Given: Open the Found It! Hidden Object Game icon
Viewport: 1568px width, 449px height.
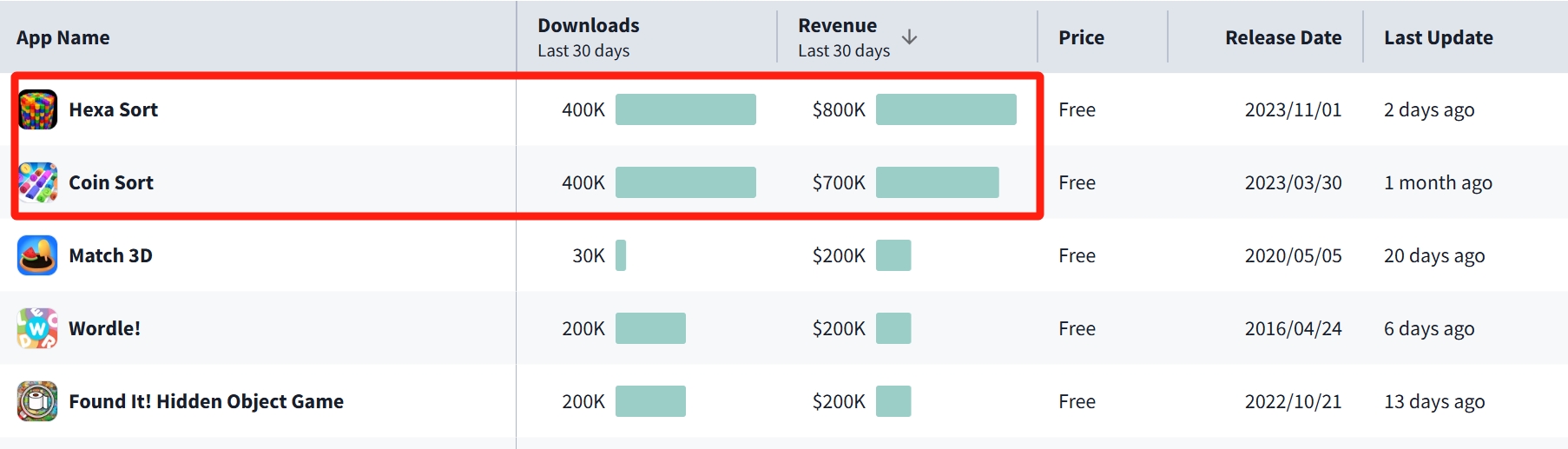Looking at the screenshot, I should pos(37,401).
